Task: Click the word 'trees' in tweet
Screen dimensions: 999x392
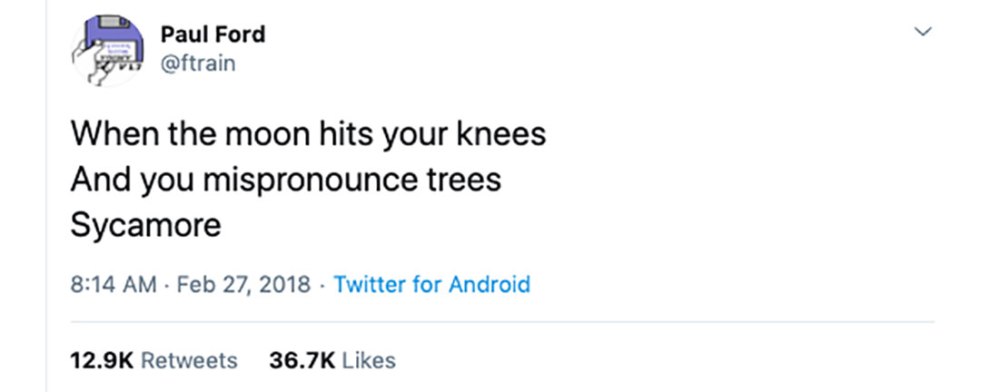Action: click(463, 180)
